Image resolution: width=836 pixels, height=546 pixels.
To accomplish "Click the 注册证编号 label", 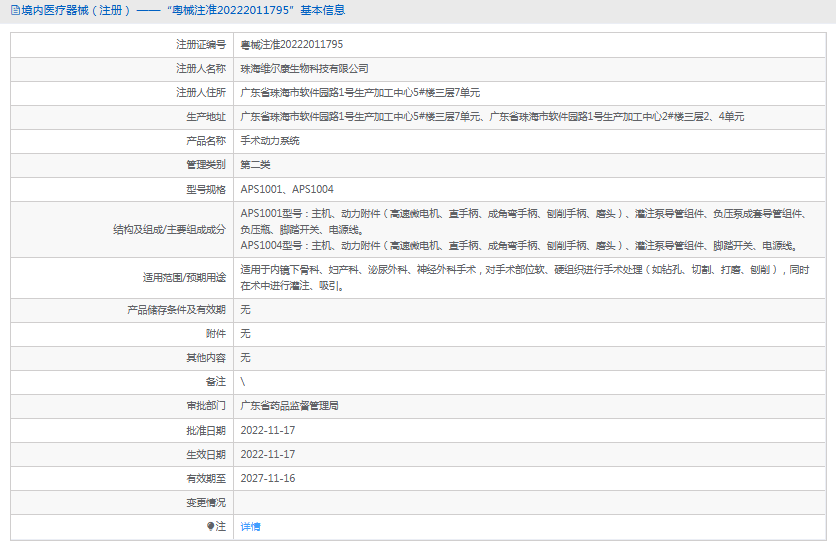I will [201, 45].
